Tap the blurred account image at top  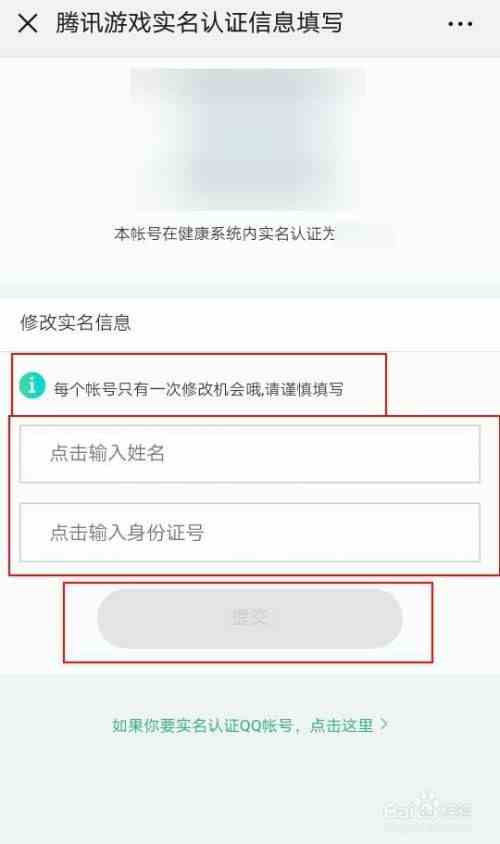(249, 139)
